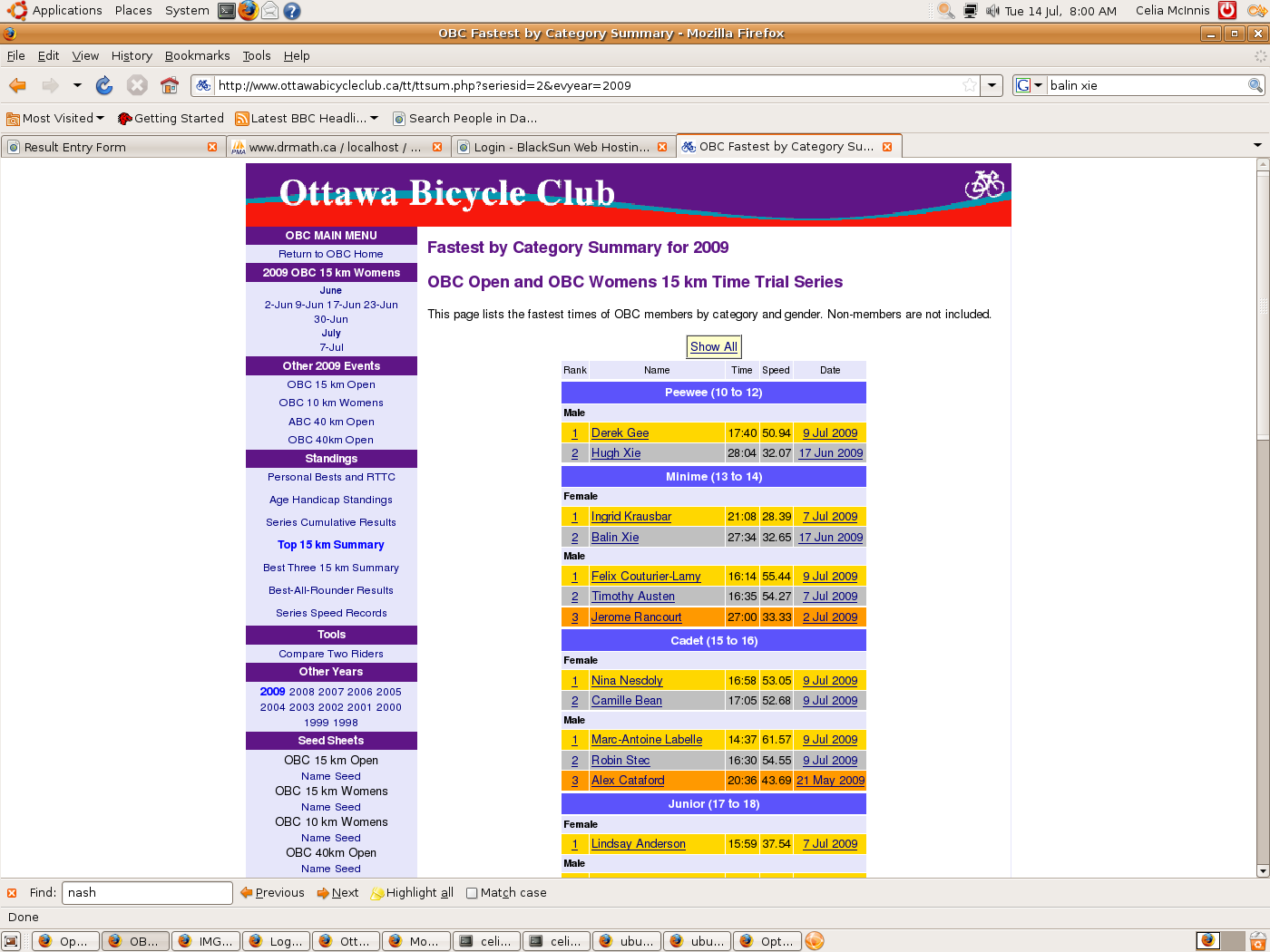Reload the page with the refresh icon
This screenshot has width=1270, height=952.
coord(104,85)
